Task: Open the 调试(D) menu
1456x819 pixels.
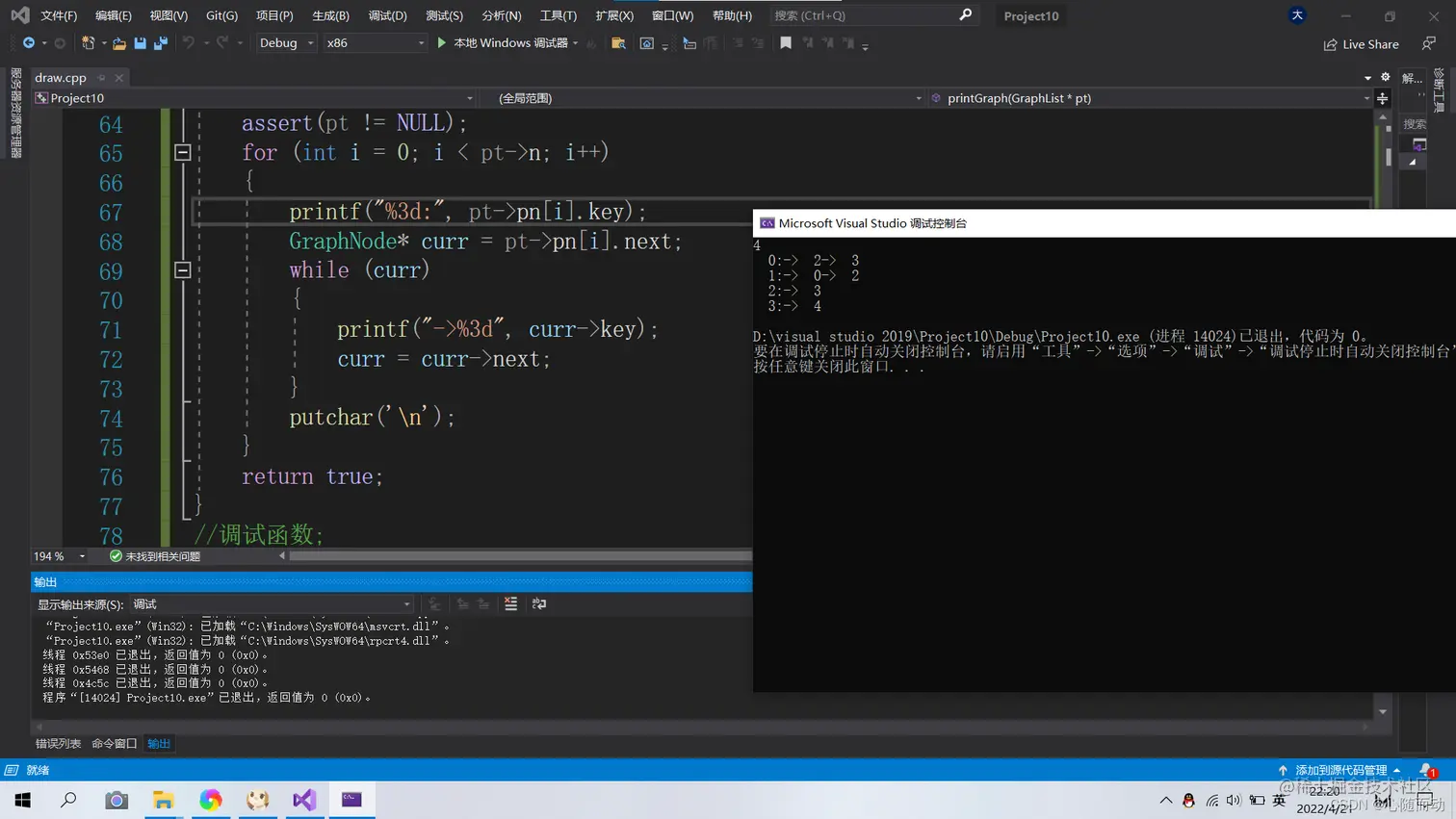Action: [x=387, y=15]
